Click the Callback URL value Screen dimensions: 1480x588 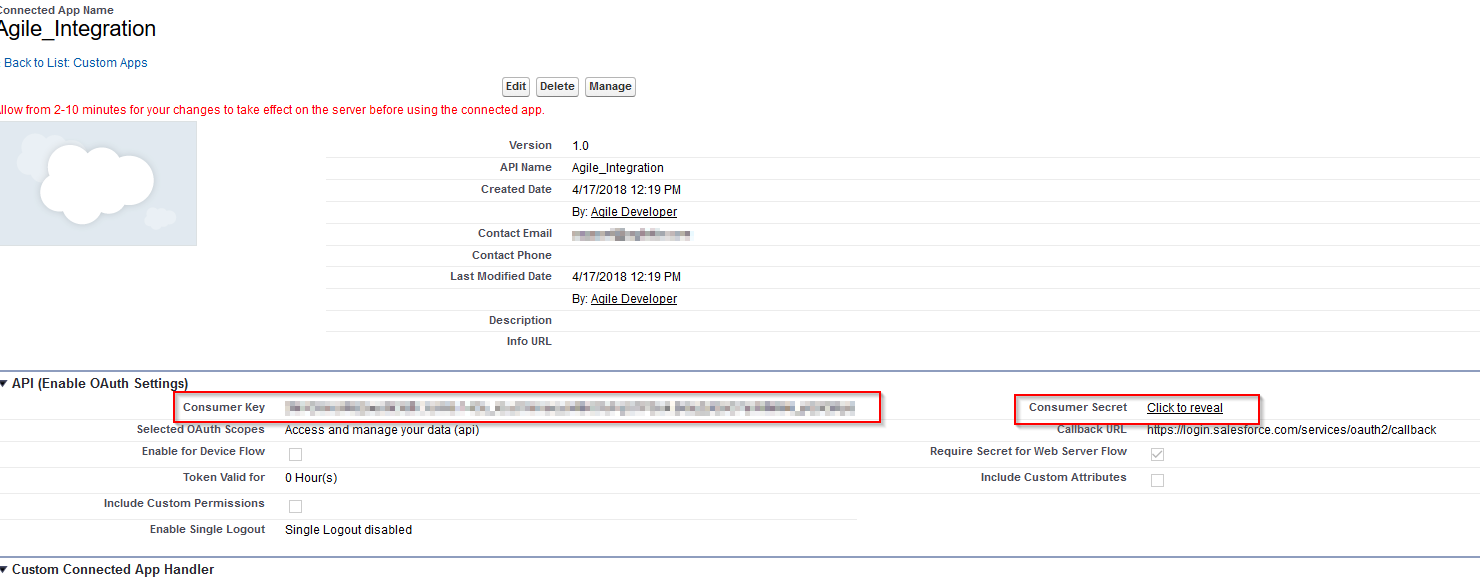(x=1291, y=430)
